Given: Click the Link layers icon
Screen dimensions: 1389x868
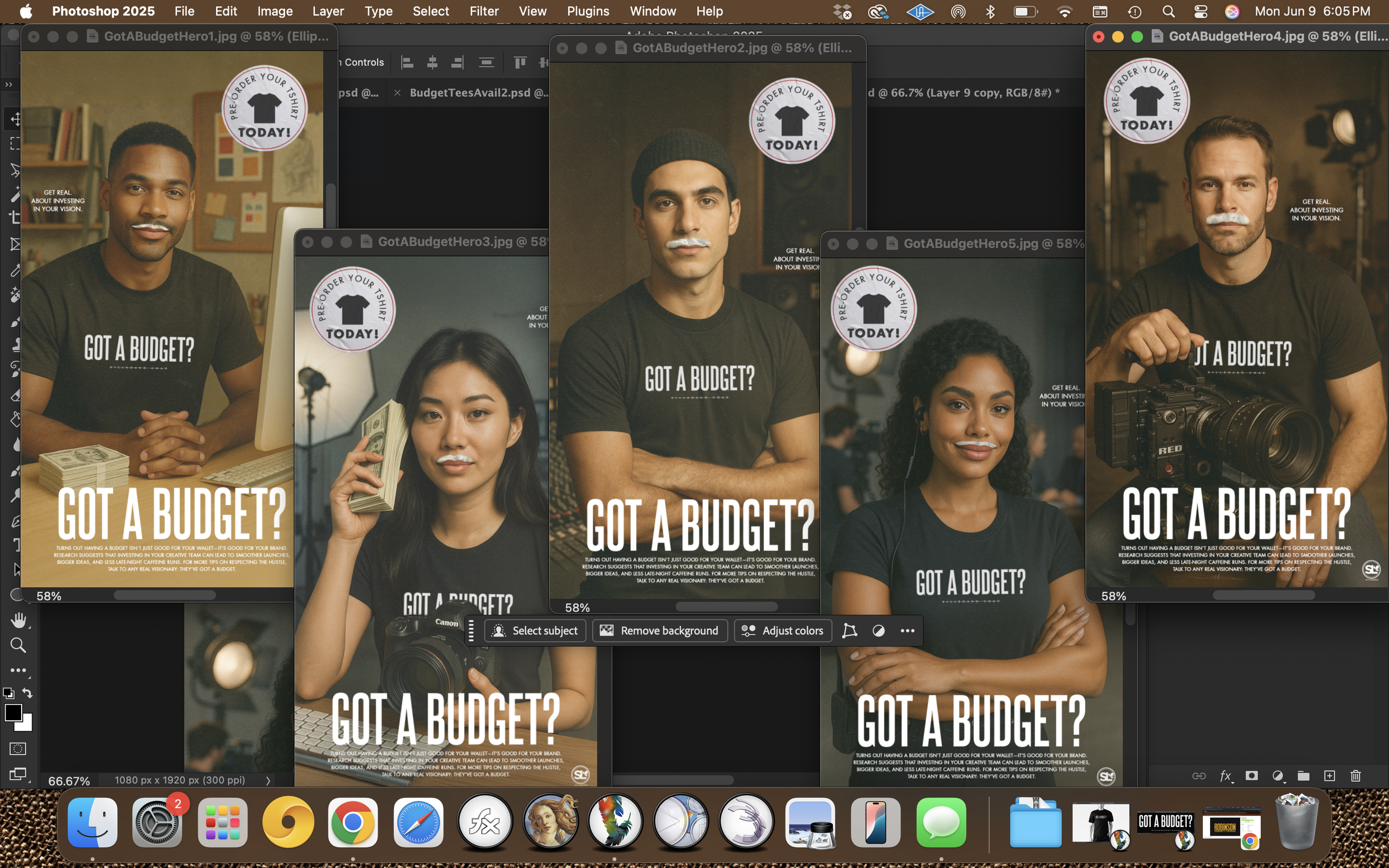Looking at the screenshot, I should pyautogui.click(x=1199, y=776).
